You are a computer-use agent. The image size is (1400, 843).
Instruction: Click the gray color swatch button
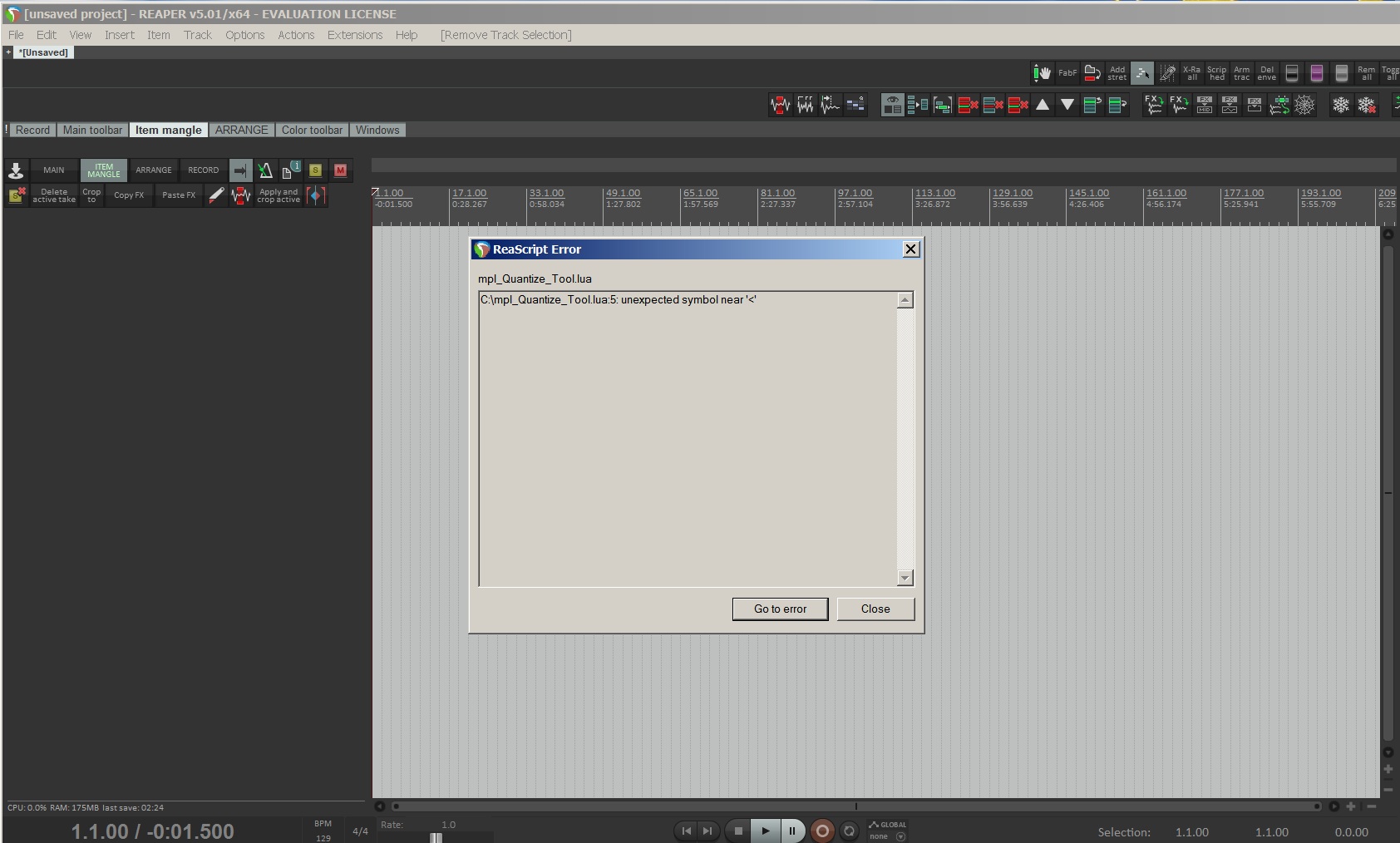(1342, 73)
